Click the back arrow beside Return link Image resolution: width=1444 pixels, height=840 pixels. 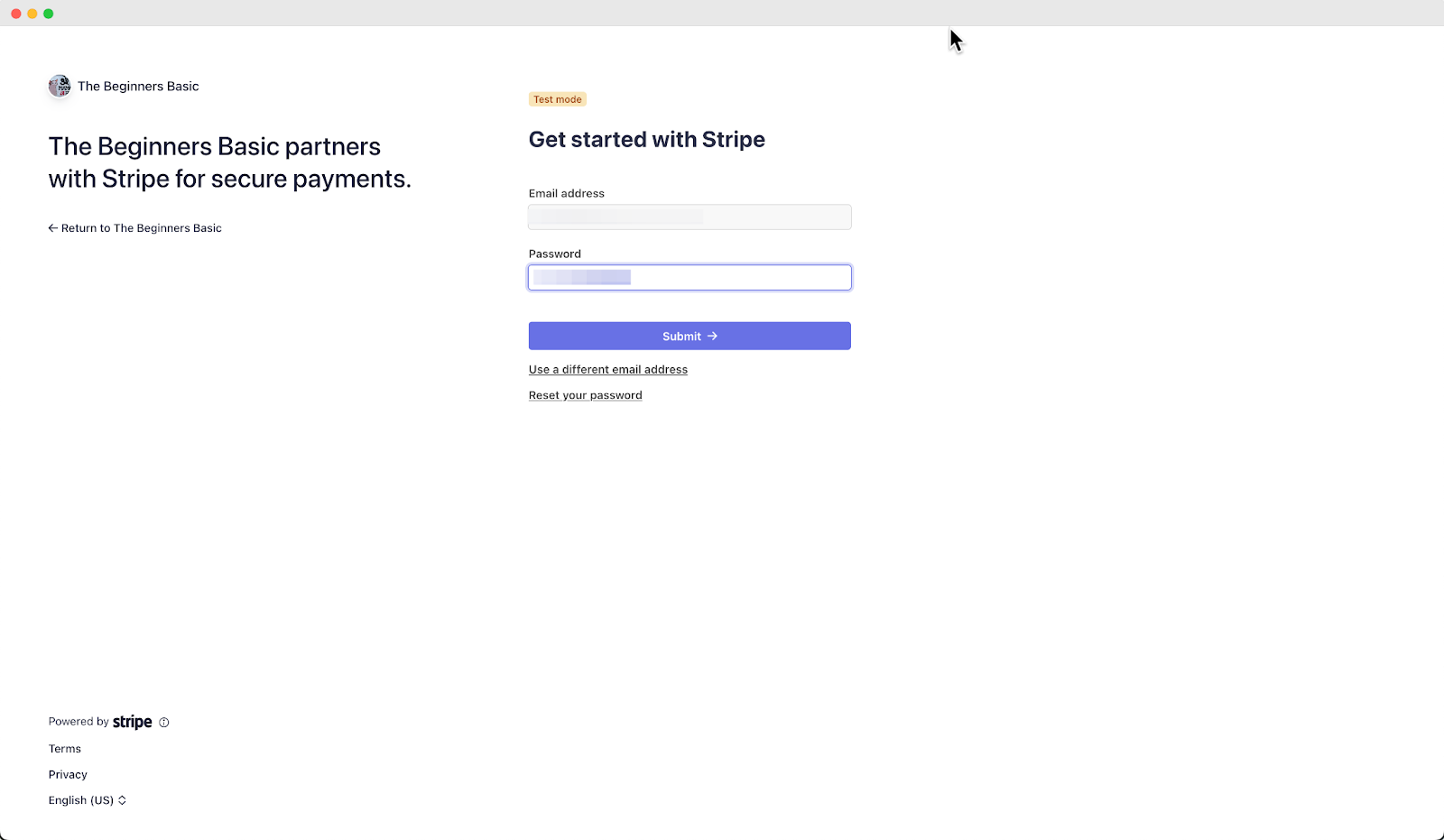coord(52,227)
